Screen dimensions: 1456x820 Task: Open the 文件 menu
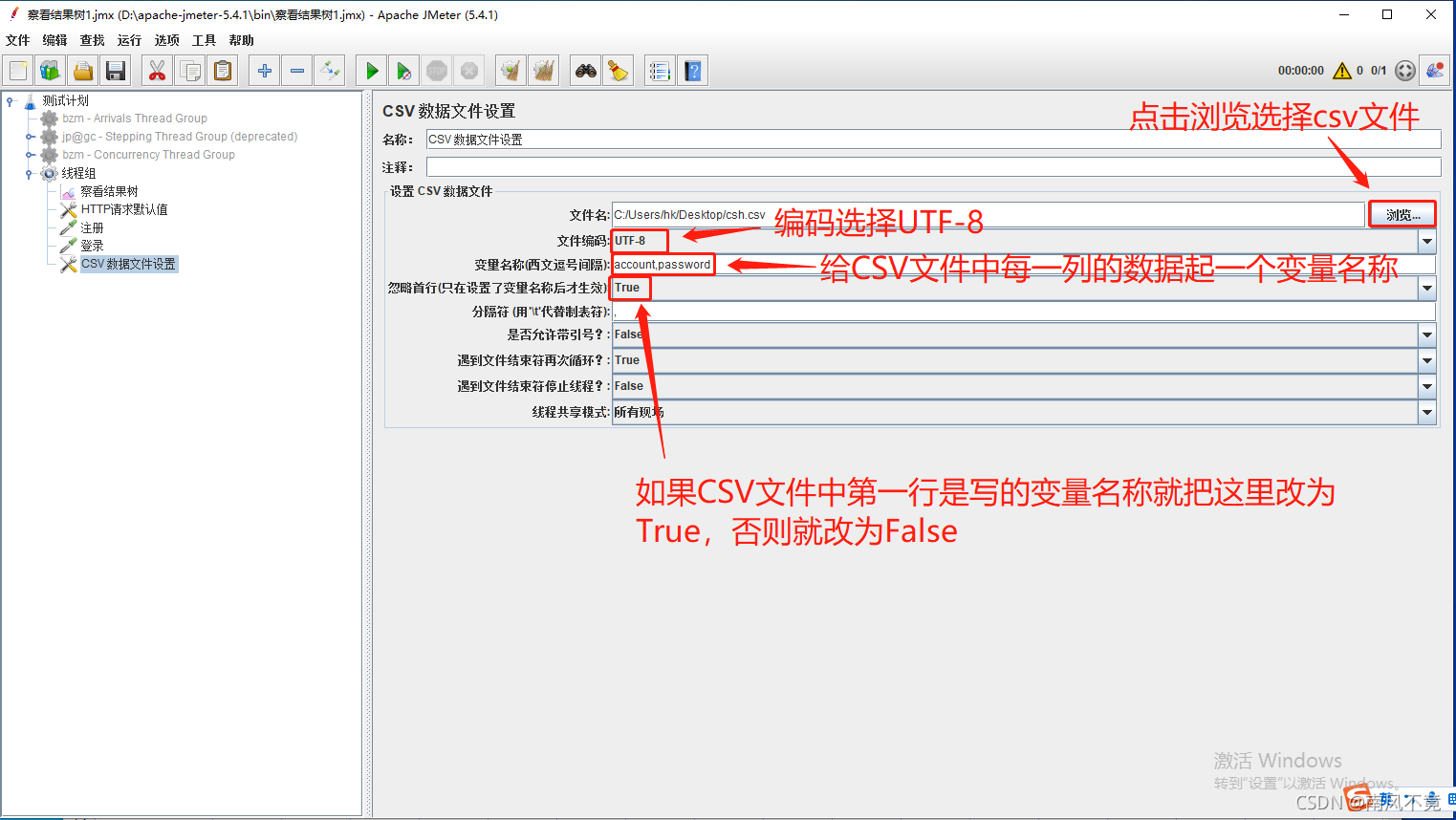[18, 40]
